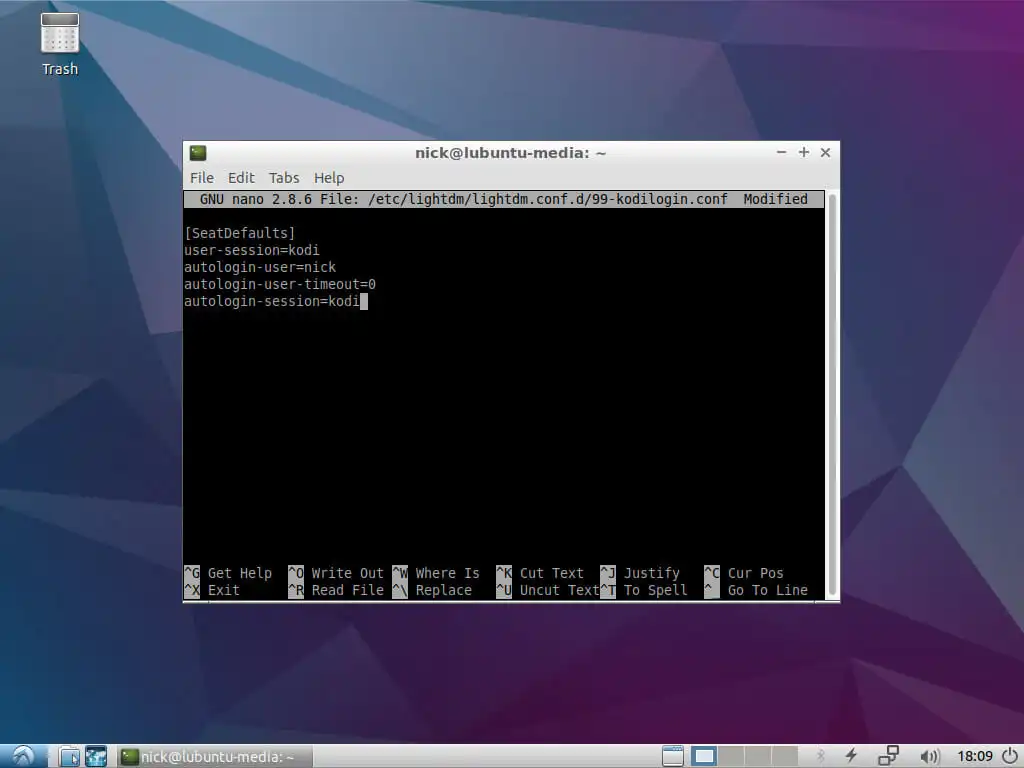
Task: Select nick@lubuntu-media taskbar window button
Action: pyautogui.click(x=215, y=756)
